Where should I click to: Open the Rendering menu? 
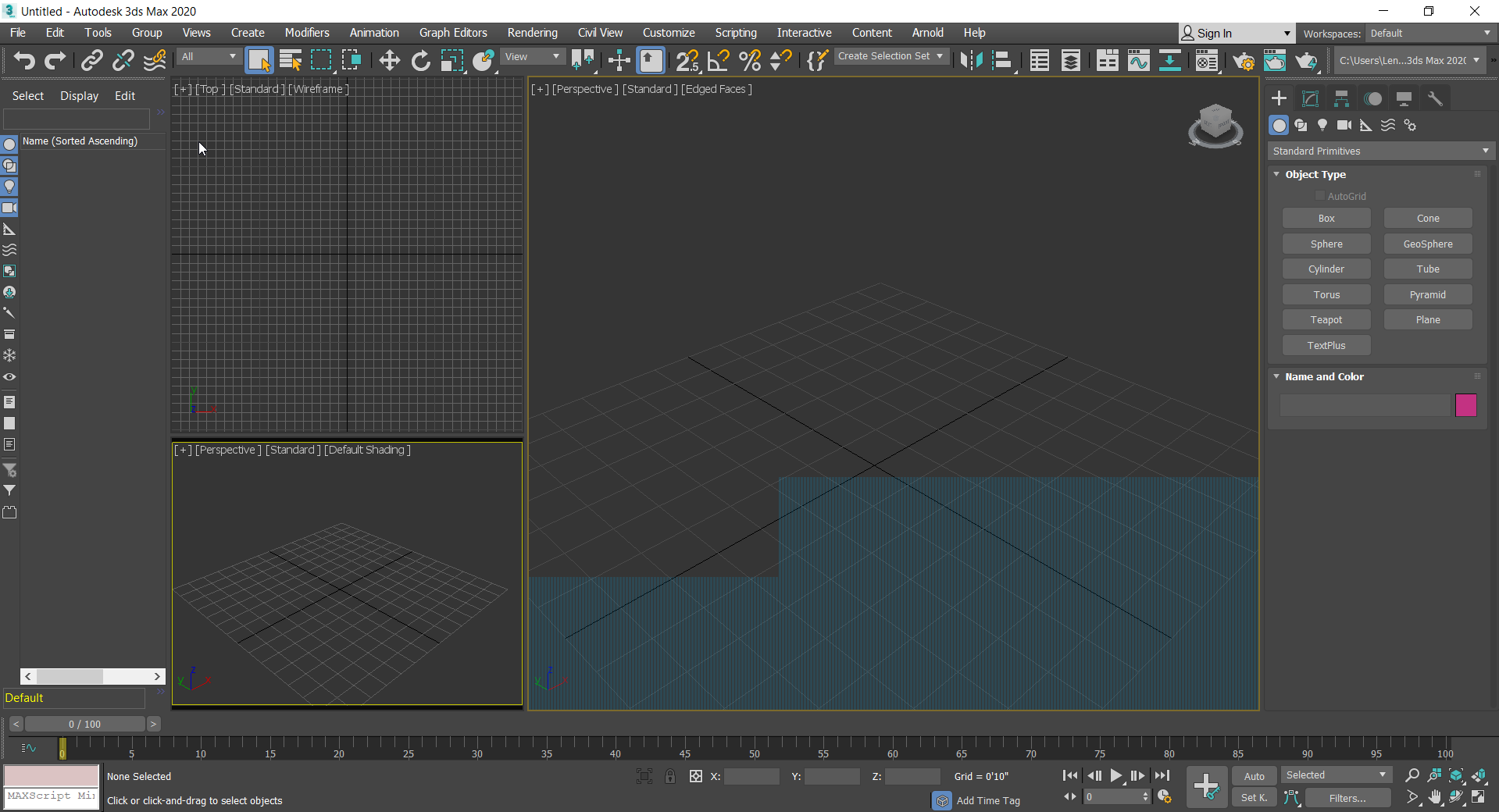point(532,33)
